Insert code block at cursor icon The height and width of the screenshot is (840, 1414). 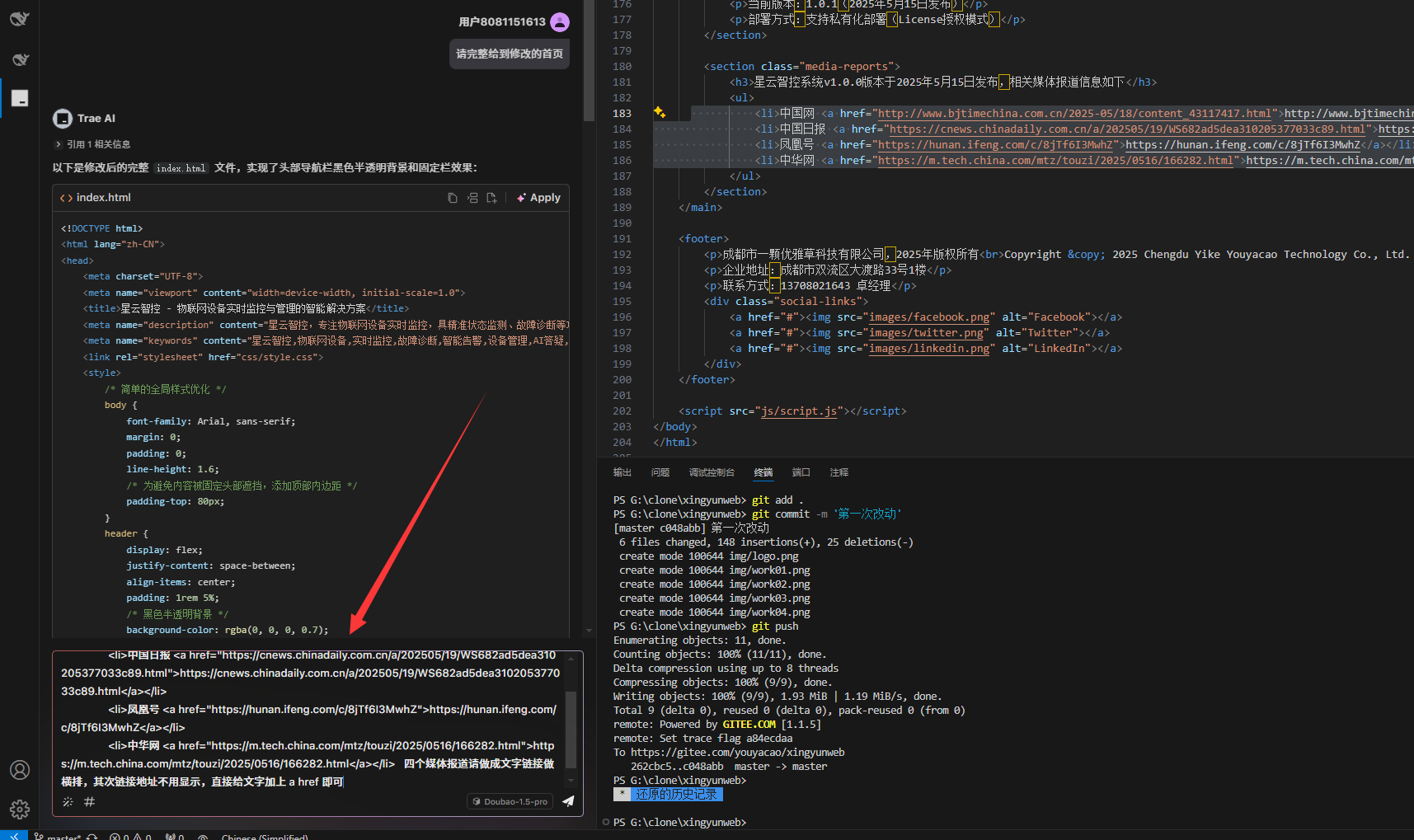click(472, 198)
